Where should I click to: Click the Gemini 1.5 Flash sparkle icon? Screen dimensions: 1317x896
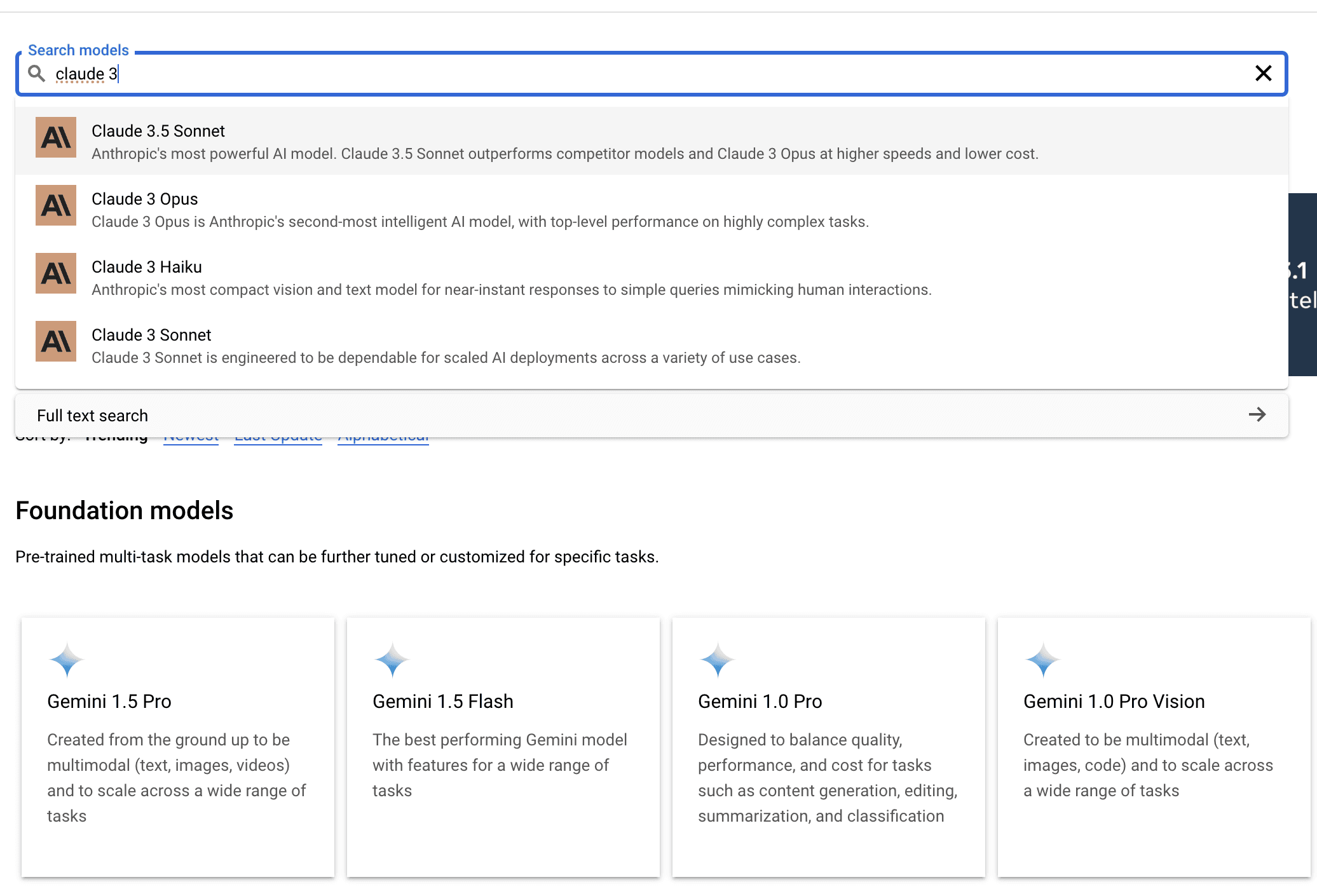click(x=392, y=660)
